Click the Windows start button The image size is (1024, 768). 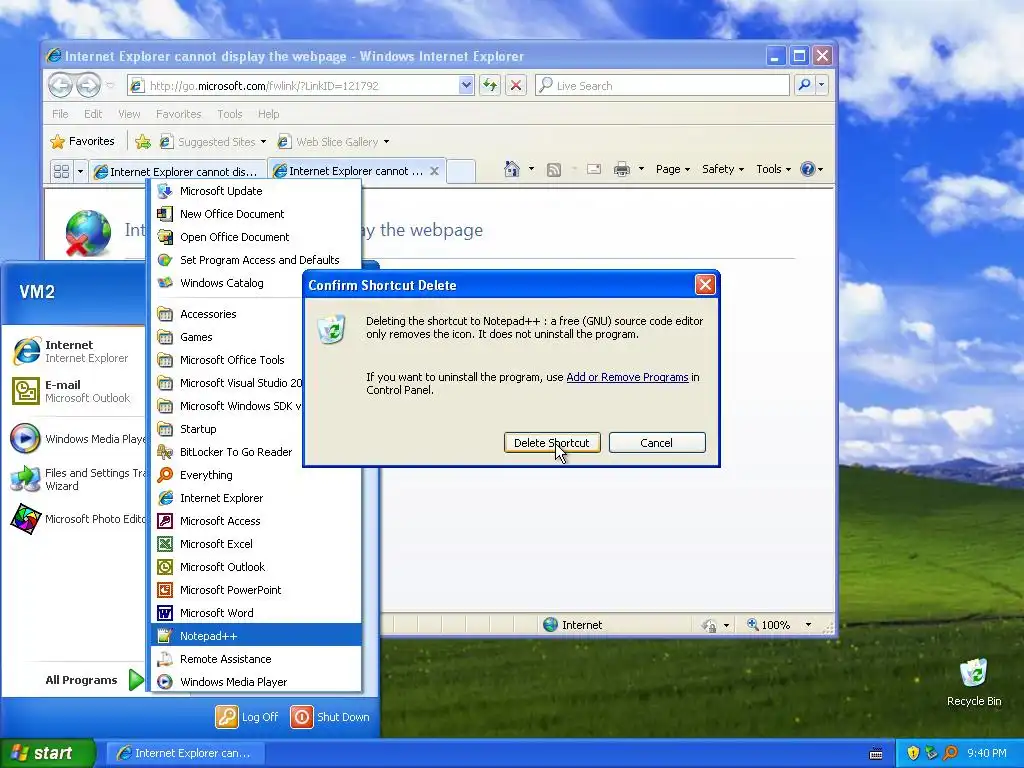[47, 753]
